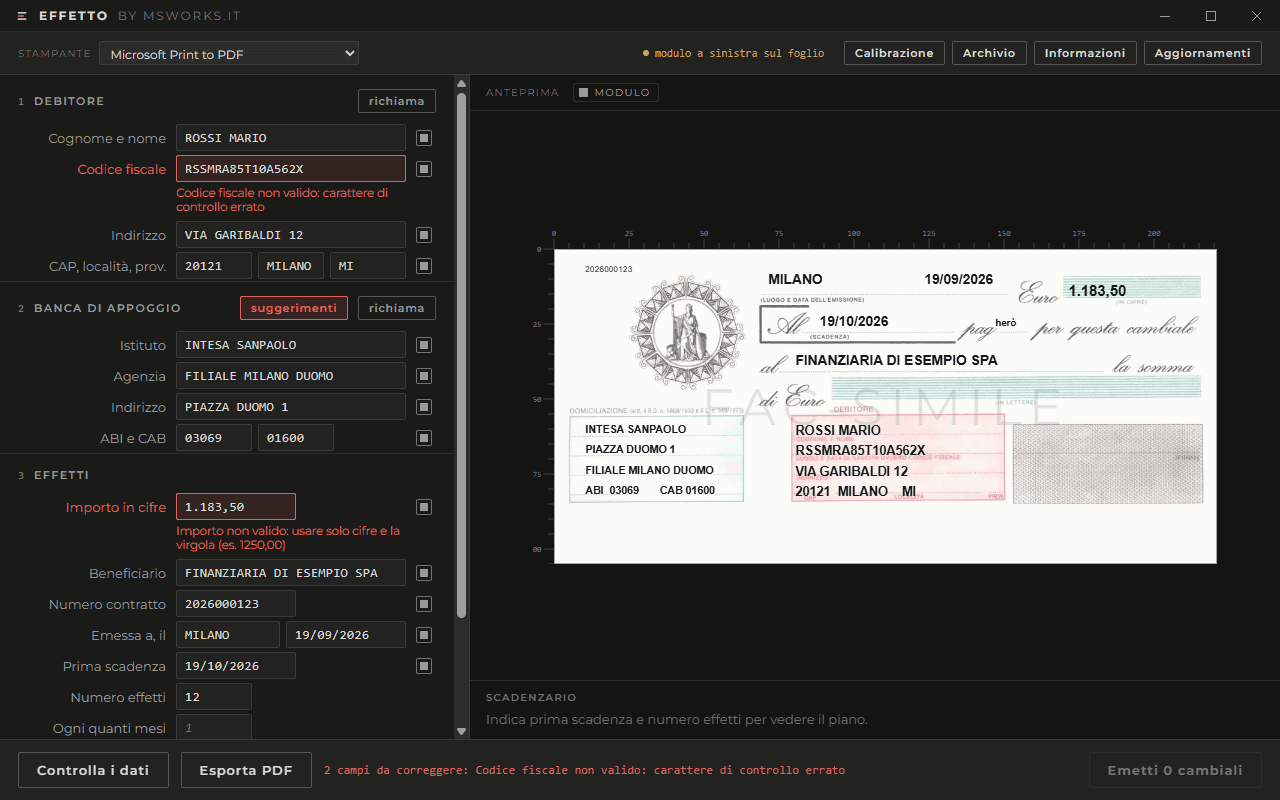Open the Stampante printer dropdown
Viewport: 1280px width, 800px height.
pyautogui.click(x=229, y=54)
